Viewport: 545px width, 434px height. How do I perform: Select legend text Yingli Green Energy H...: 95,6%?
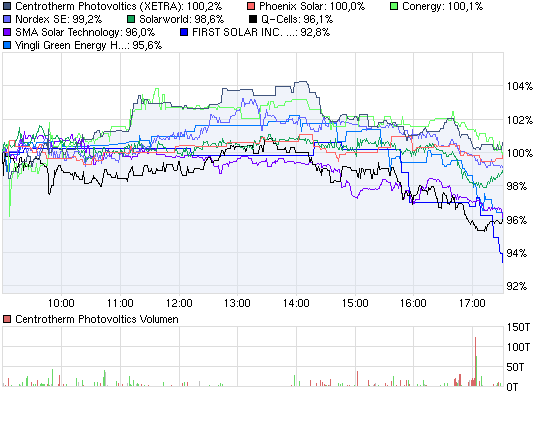click(x=89, y=45)
